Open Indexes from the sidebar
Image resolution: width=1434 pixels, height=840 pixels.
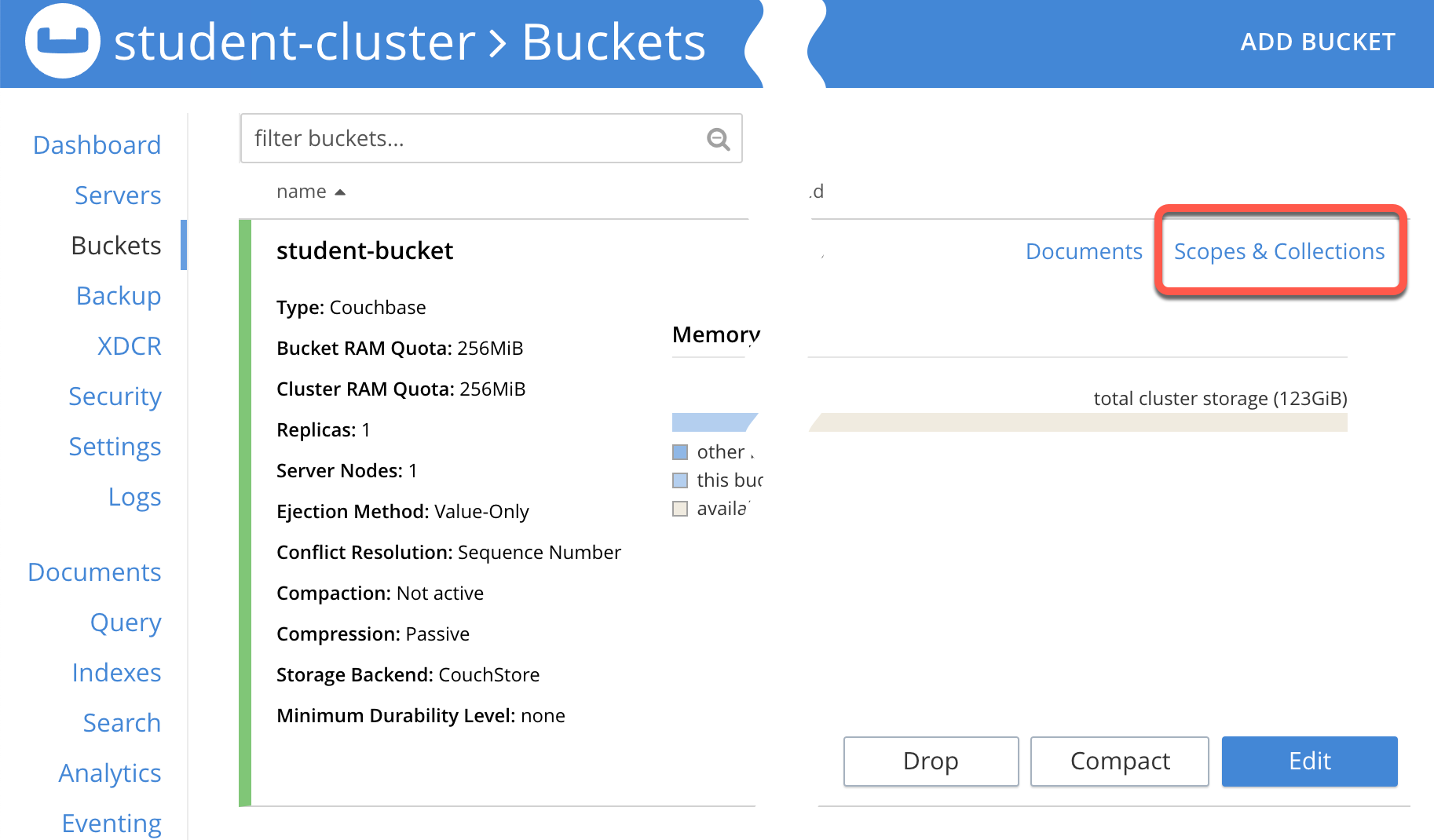pos(116,673)
